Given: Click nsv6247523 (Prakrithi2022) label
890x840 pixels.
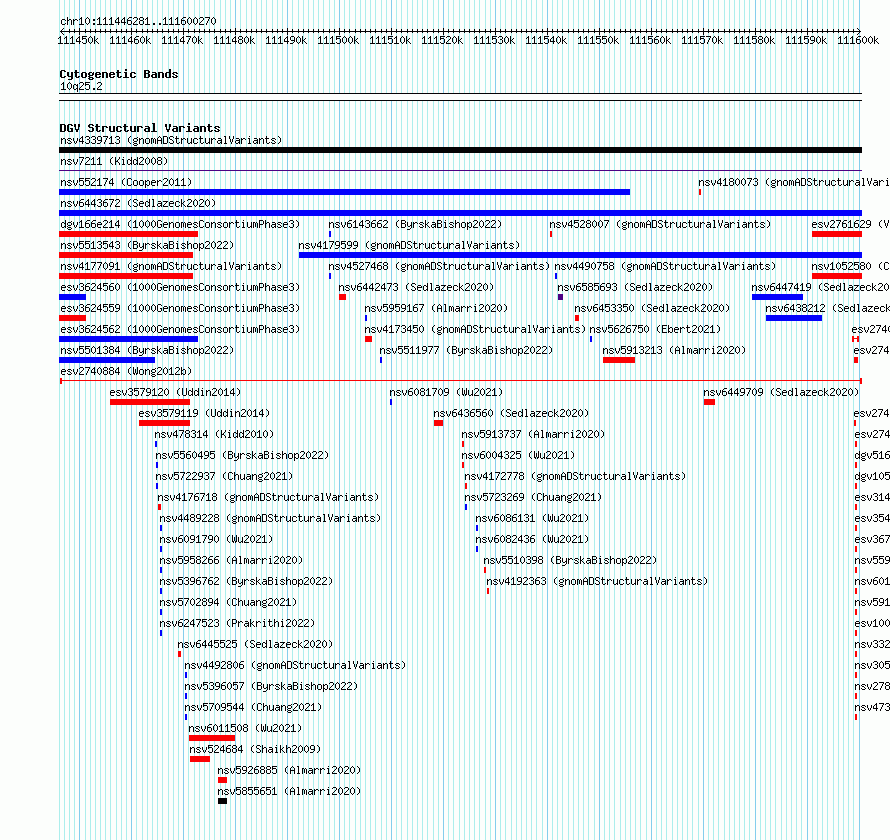Looking at the screenshot, I should (x=237, y=623).
